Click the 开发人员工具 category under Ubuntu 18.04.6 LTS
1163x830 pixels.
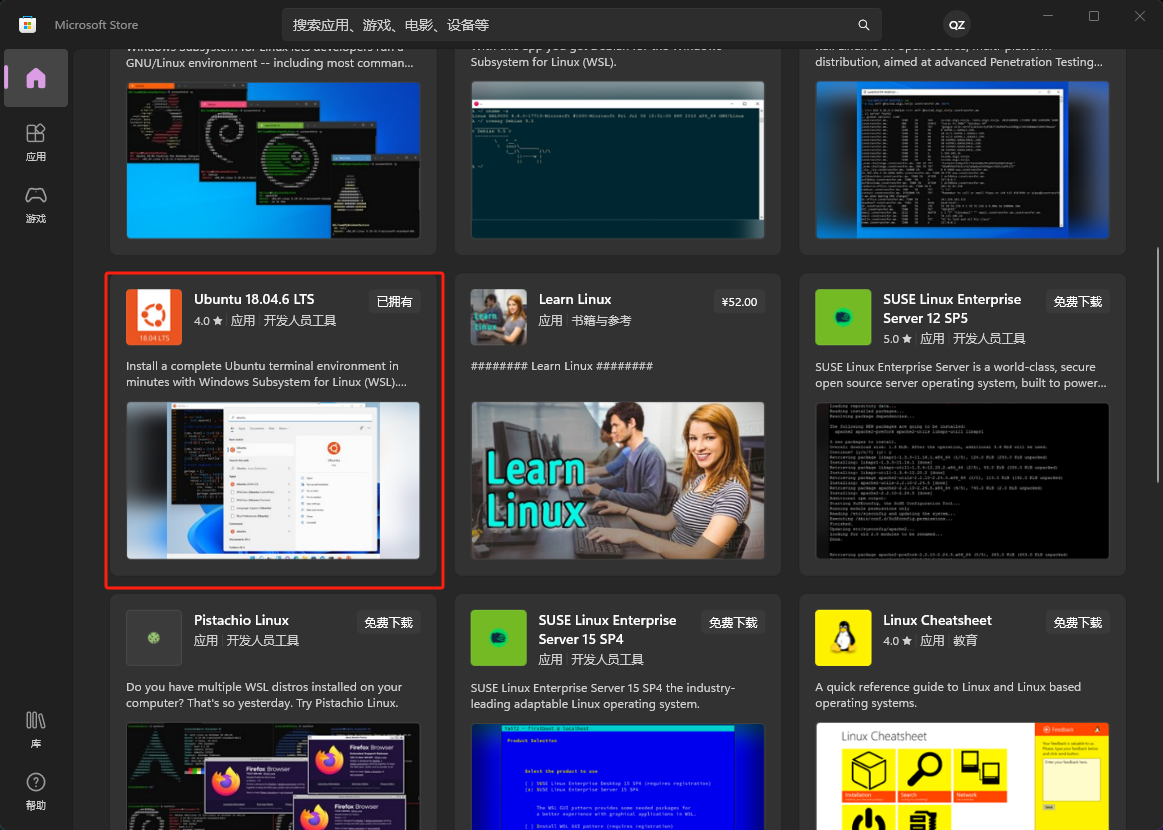click(x=300, y=321)
